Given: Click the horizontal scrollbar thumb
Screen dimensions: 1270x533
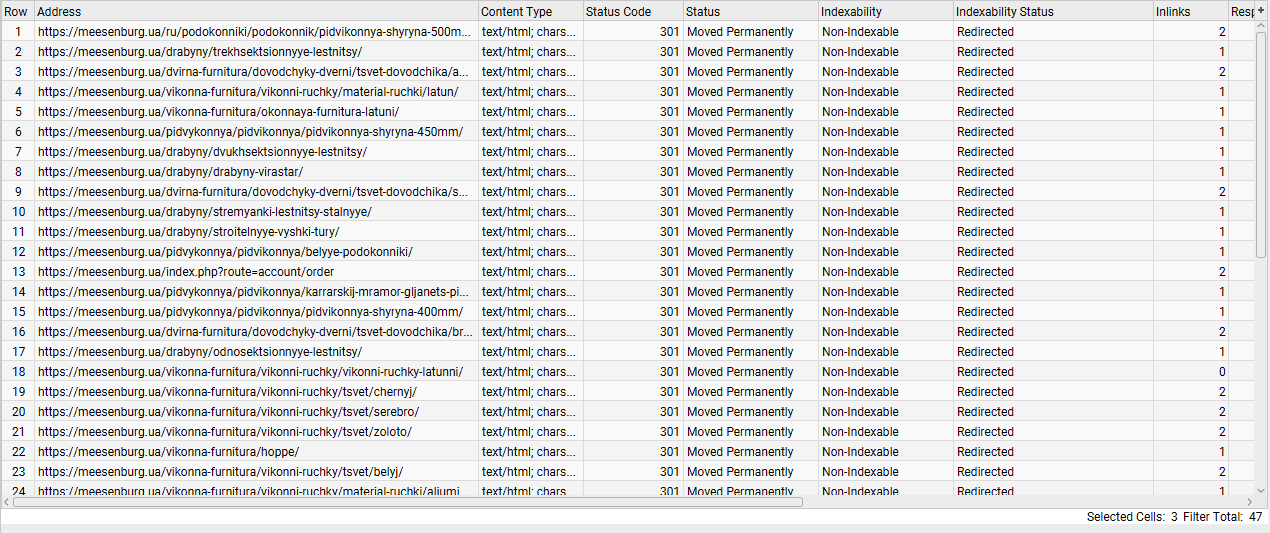Looking at the screenshot, I should [x=408, y=501].
